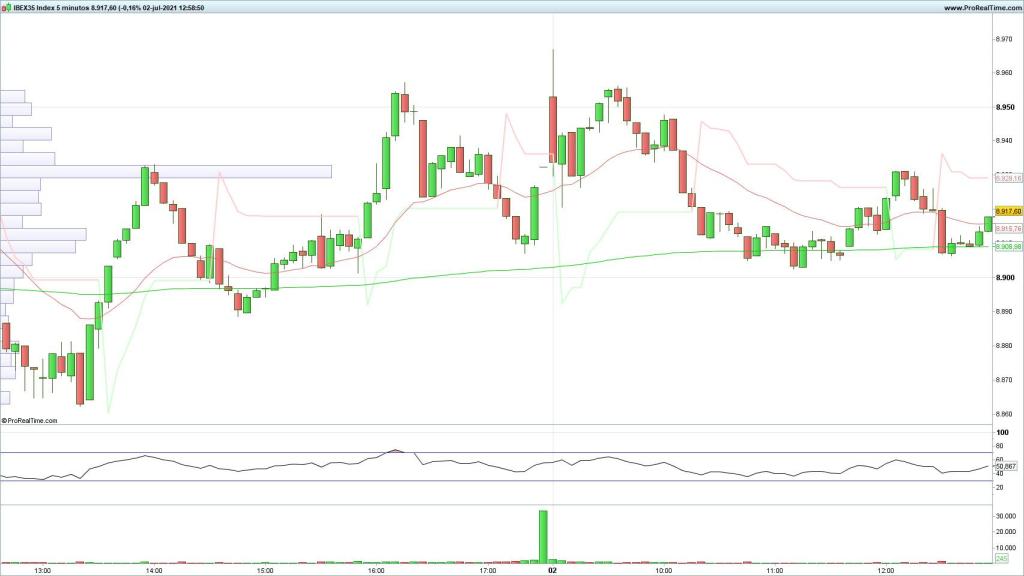Click the candlestick icon beside IBEX35 title

click(x=6, y=7)
